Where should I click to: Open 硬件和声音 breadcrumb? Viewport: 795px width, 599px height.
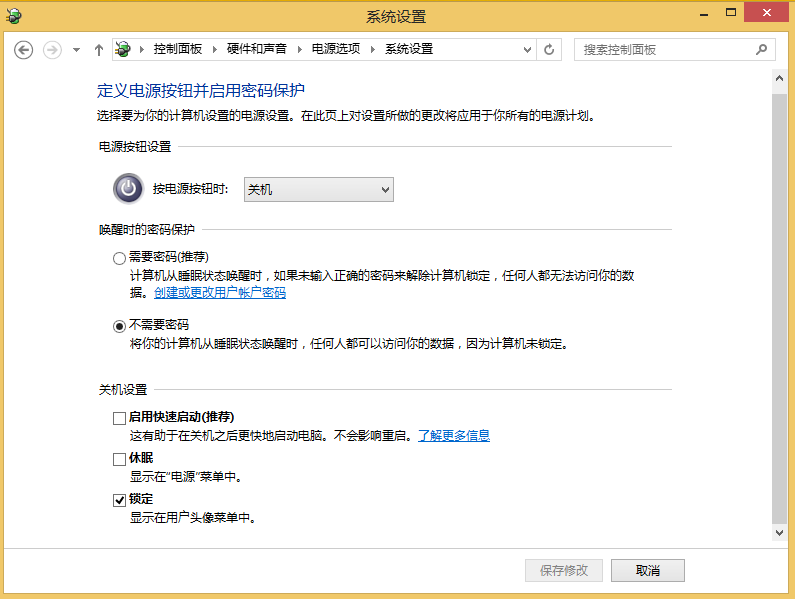pos(257,49)
